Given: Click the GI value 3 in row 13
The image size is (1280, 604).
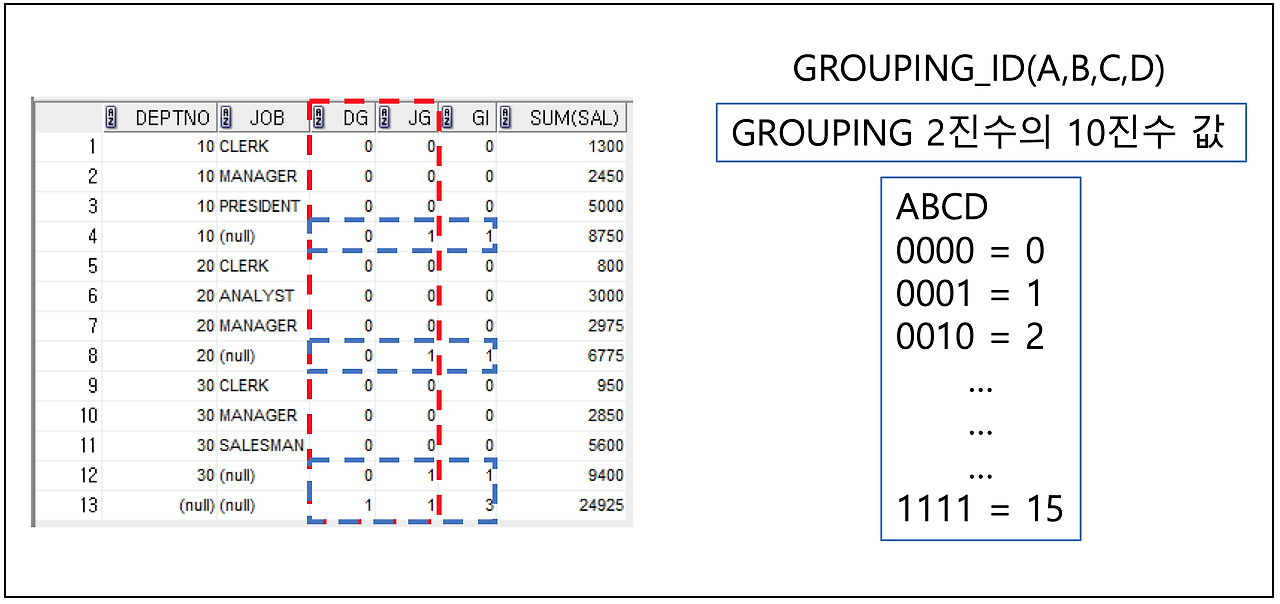Looking at the screenshot, I should [x=489, y=506].
